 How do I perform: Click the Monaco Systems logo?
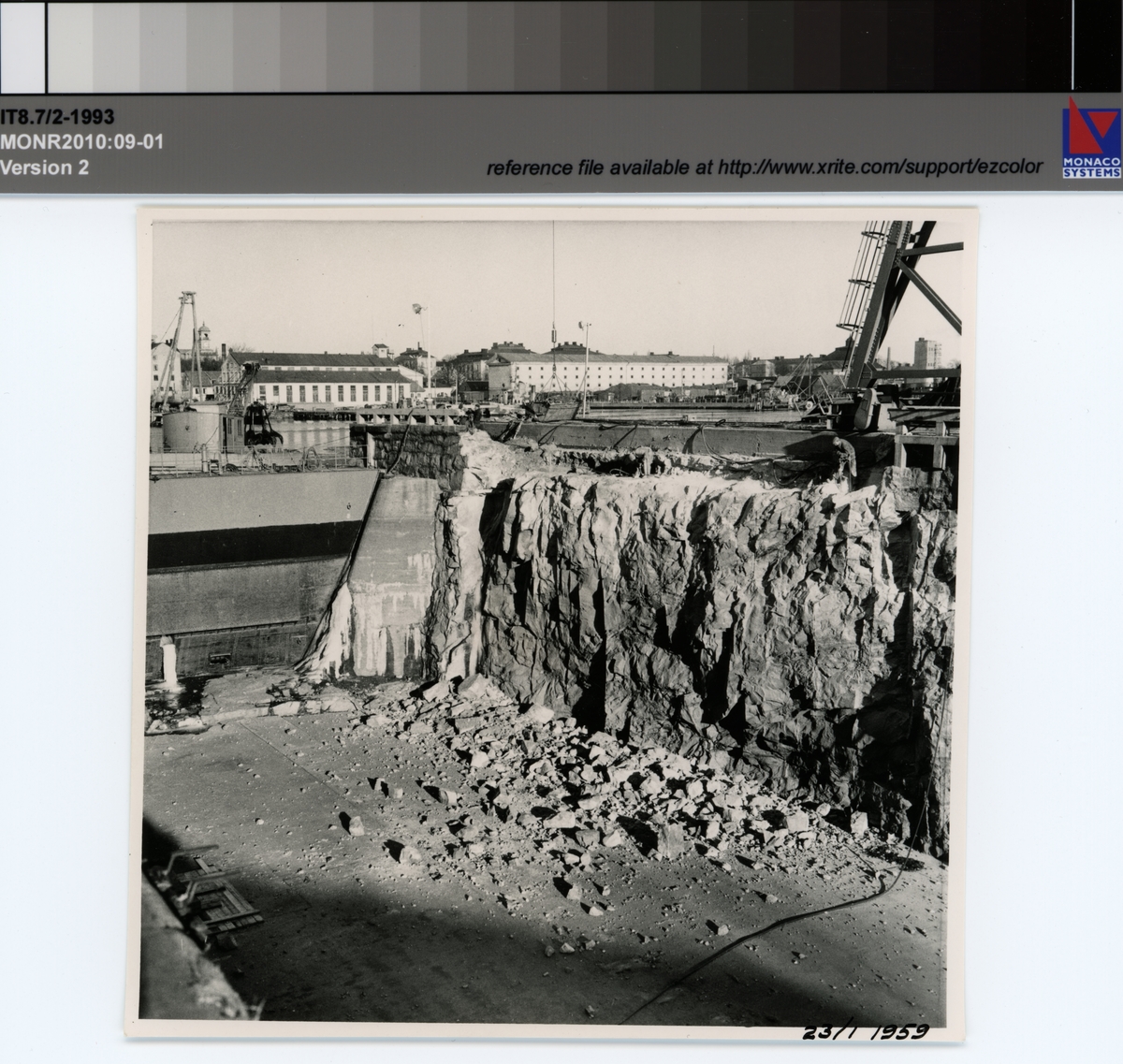point(1091,138)
